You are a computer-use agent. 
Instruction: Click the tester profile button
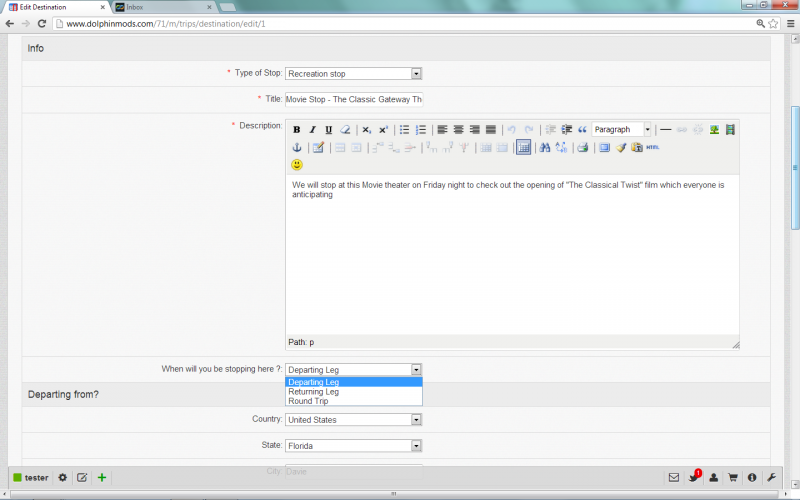click(x=31, y=478)
